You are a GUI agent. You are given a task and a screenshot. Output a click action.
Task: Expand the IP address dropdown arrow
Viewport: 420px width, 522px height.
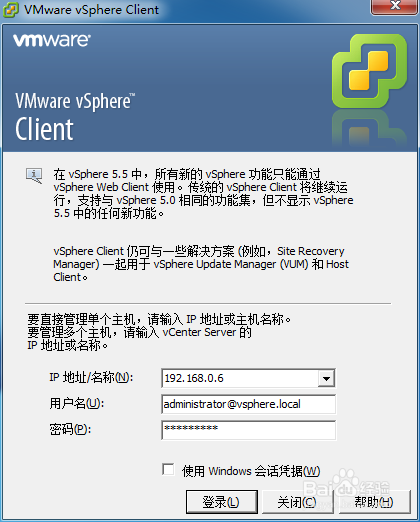click(326, 378)
